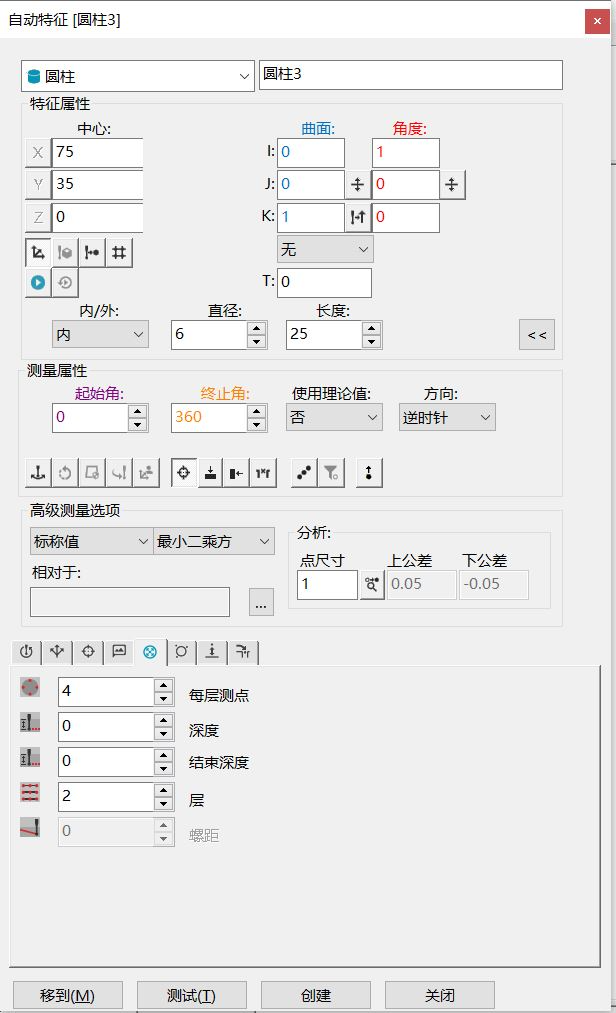The image size is (616, 1013).
Task: Click the snap-to-grid hash icon
Action: [118, 253]
